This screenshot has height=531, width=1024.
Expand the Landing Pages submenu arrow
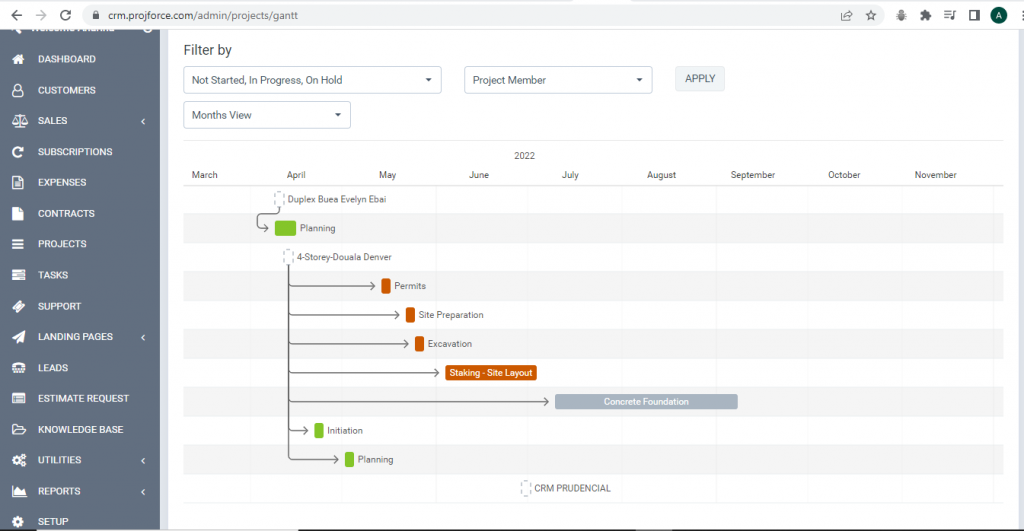coord(143,337)
